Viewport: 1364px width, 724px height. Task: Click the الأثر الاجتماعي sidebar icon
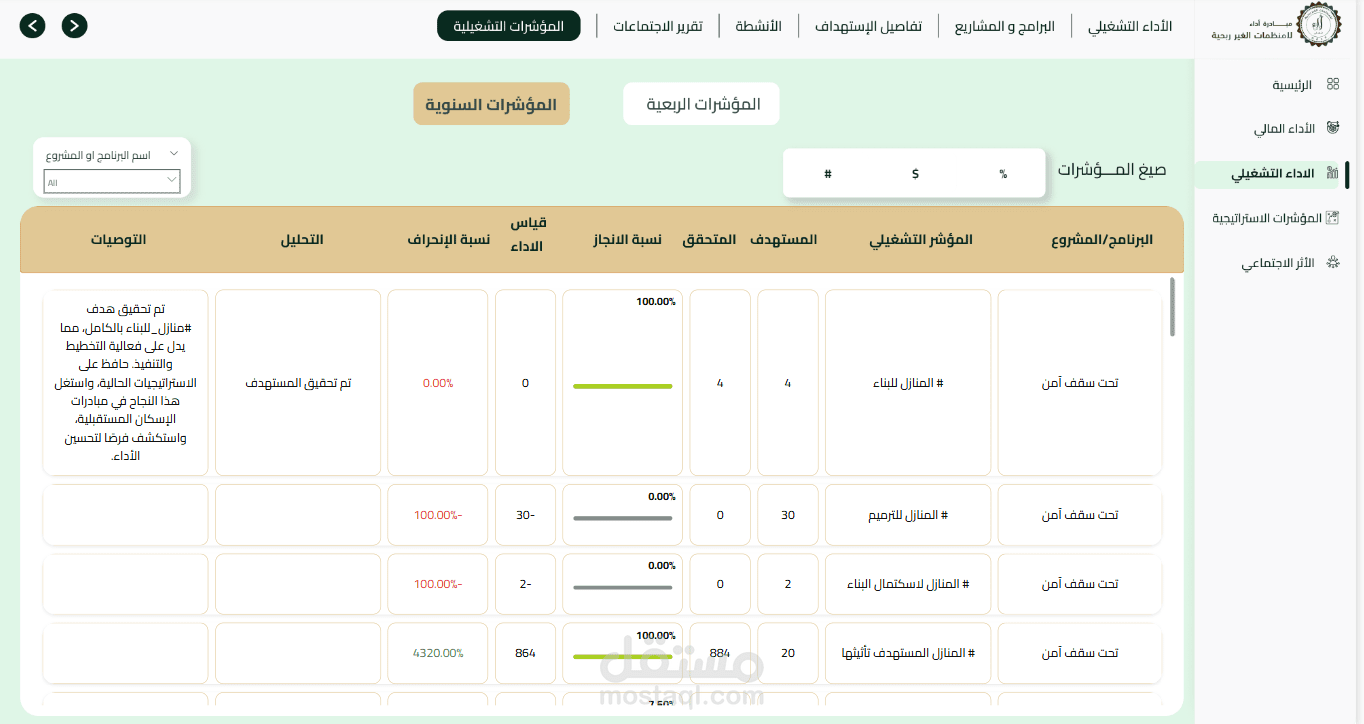pos(1332,263)
